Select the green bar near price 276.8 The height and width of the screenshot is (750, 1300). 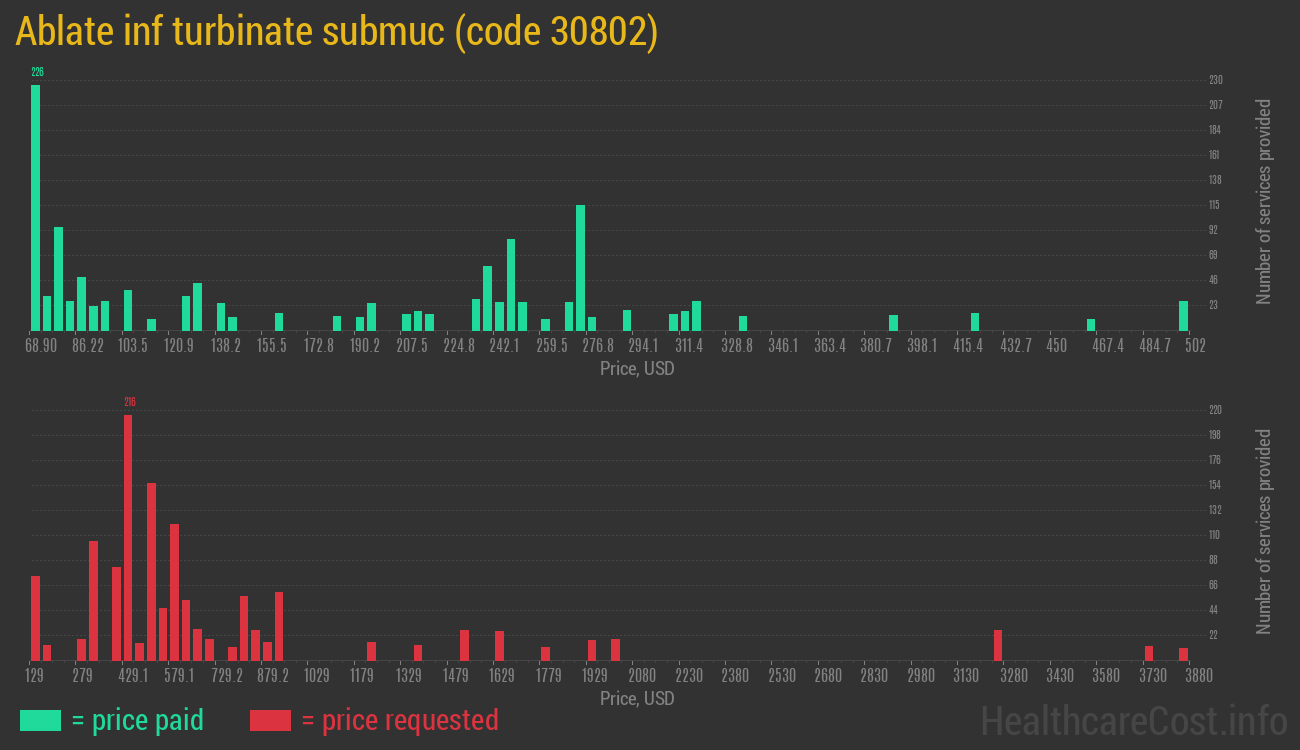580,270
